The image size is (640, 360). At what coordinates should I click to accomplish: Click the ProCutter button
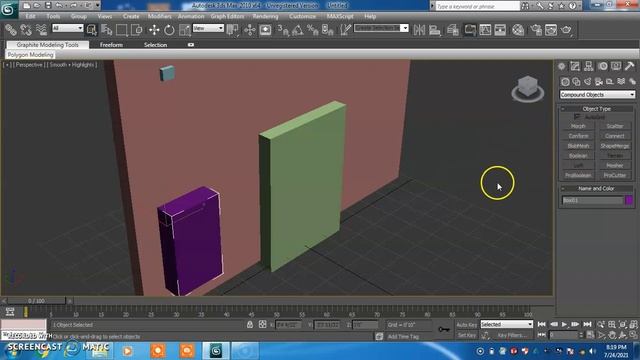click(615, 175)
